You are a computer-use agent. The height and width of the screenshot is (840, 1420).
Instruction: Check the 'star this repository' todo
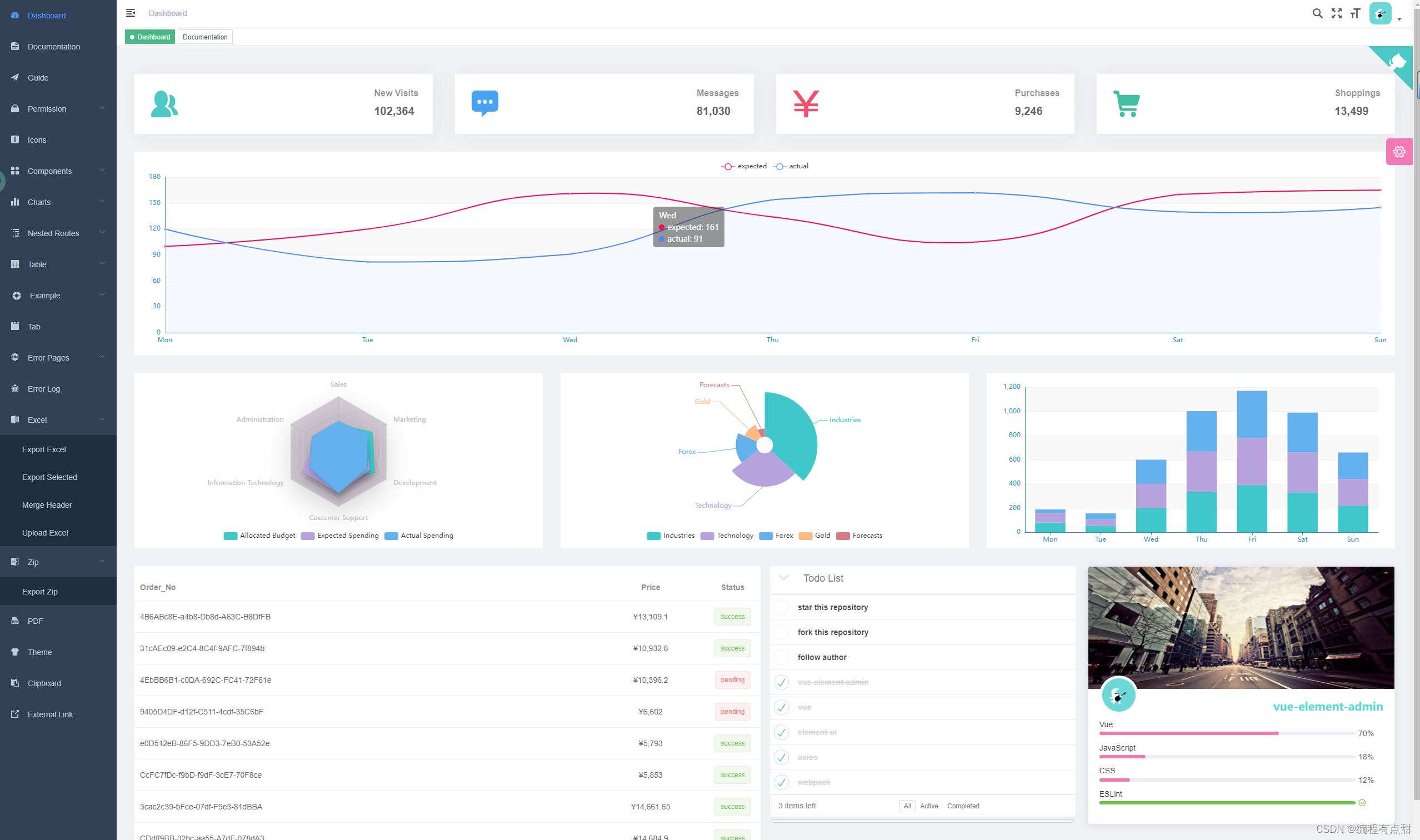[x=781, y=607]
